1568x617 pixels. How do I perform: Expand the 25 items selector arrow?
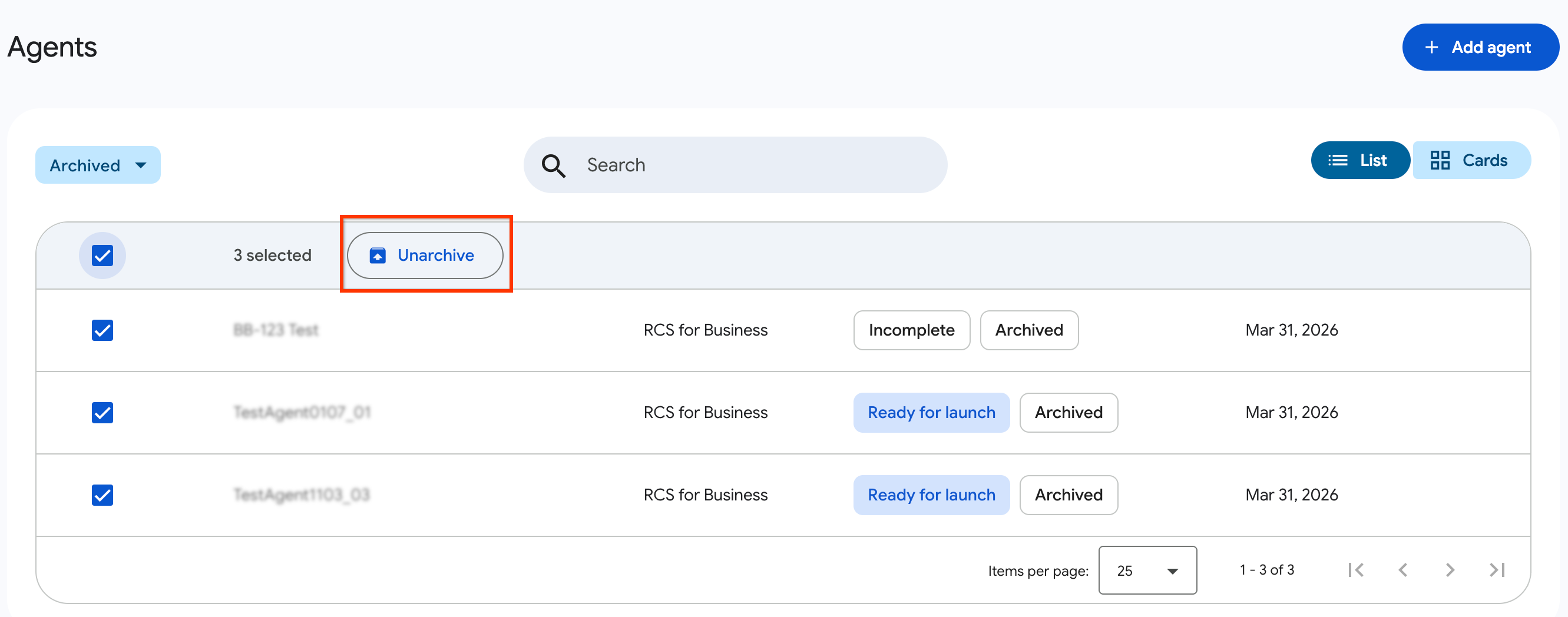click(x=1172, y=570)
